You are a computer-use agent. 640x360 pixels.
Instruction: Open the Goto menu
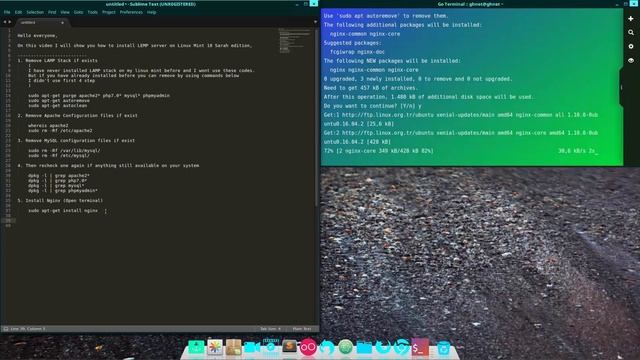click(x=78, y=12)
